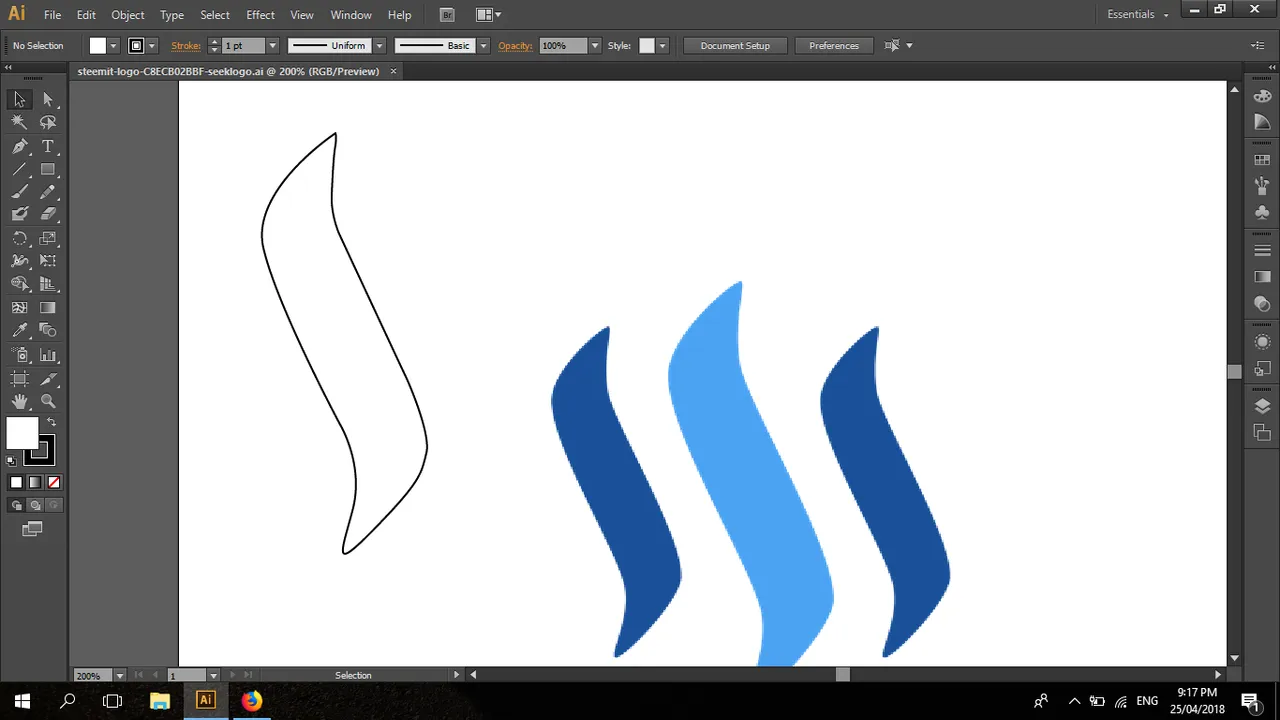The height and width of the screenshot is (720, 1280).
Task: Pick the Rectangle tool
Action: [48, 169]
